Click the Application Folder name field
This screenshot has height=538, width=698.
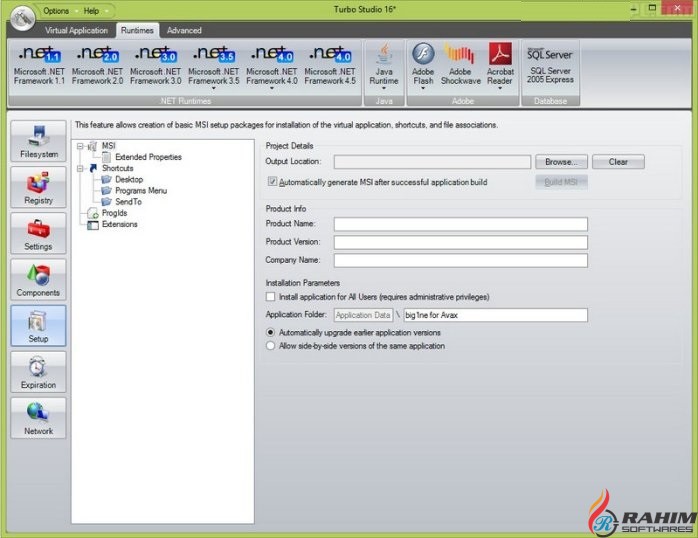point(495,315)
